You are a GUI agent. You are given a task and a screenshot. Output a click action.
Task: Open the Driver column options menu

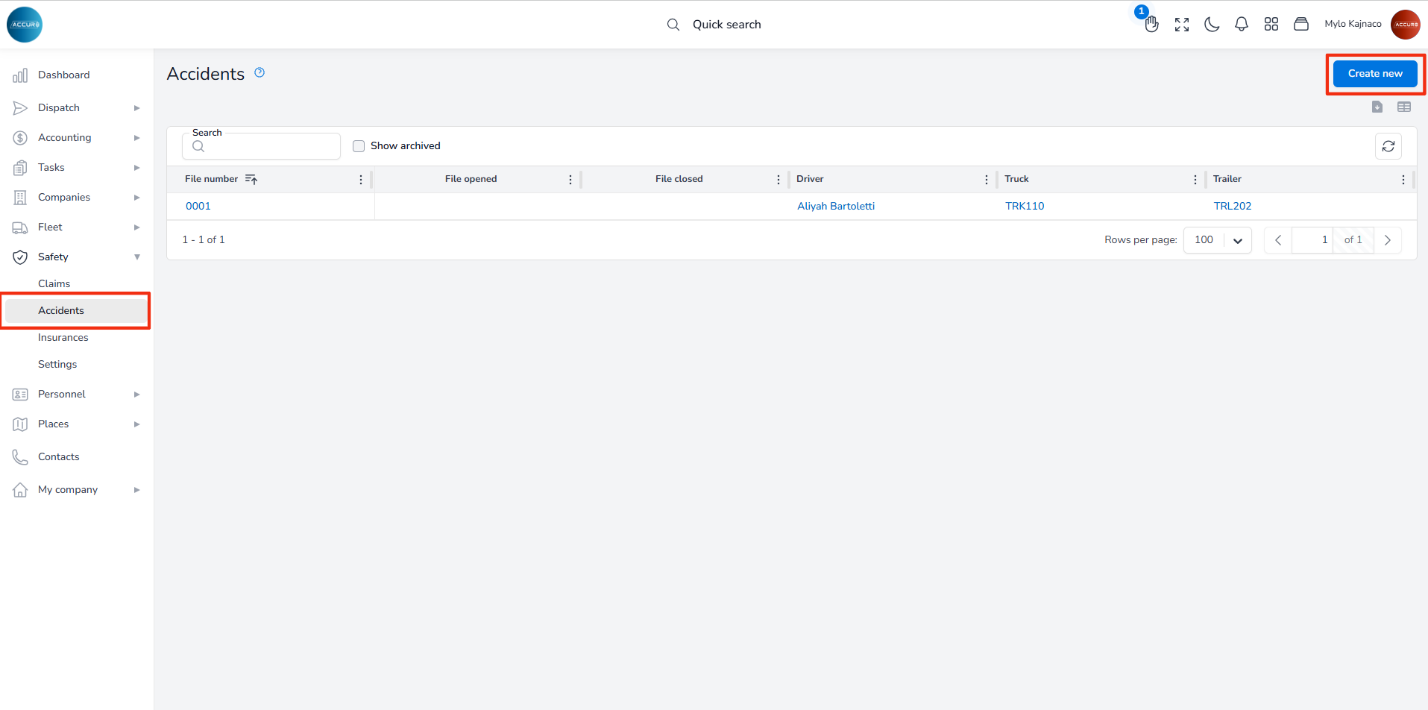tap(987, 180)
